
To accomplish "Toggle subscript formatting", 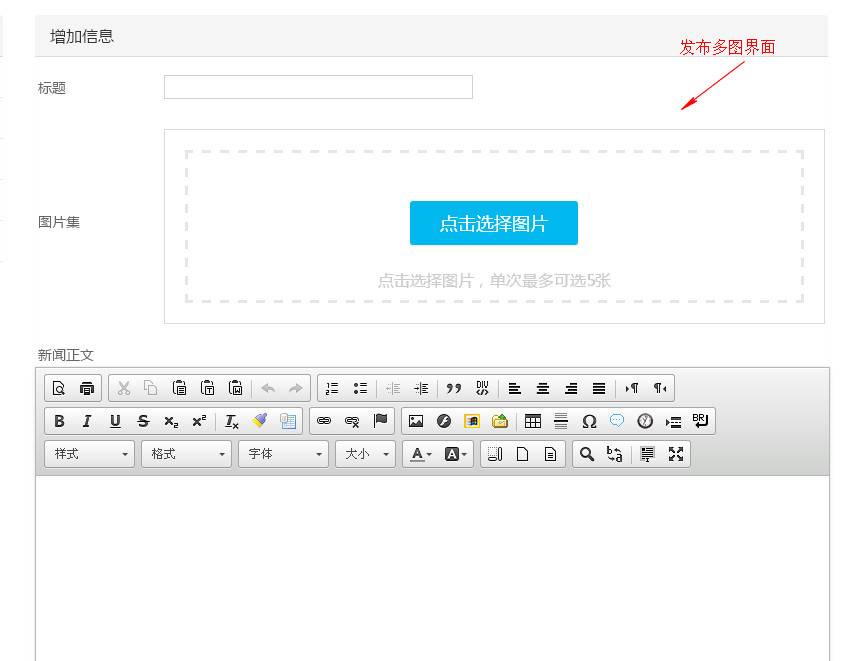I will 171,421.
